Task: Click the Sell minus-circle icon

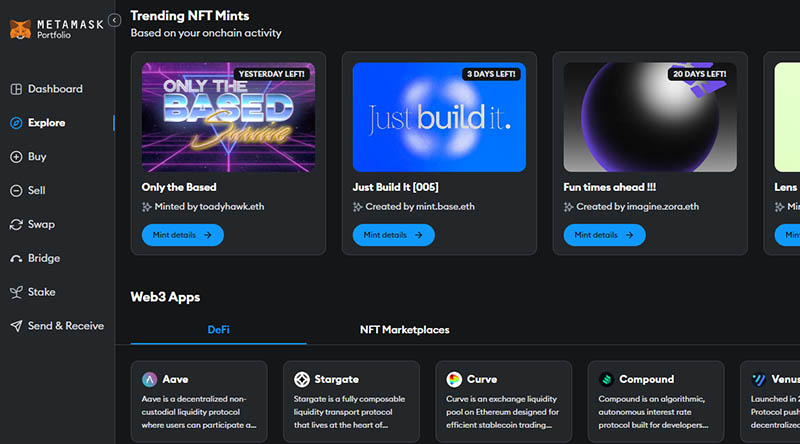Action: (x=16, y=191)
